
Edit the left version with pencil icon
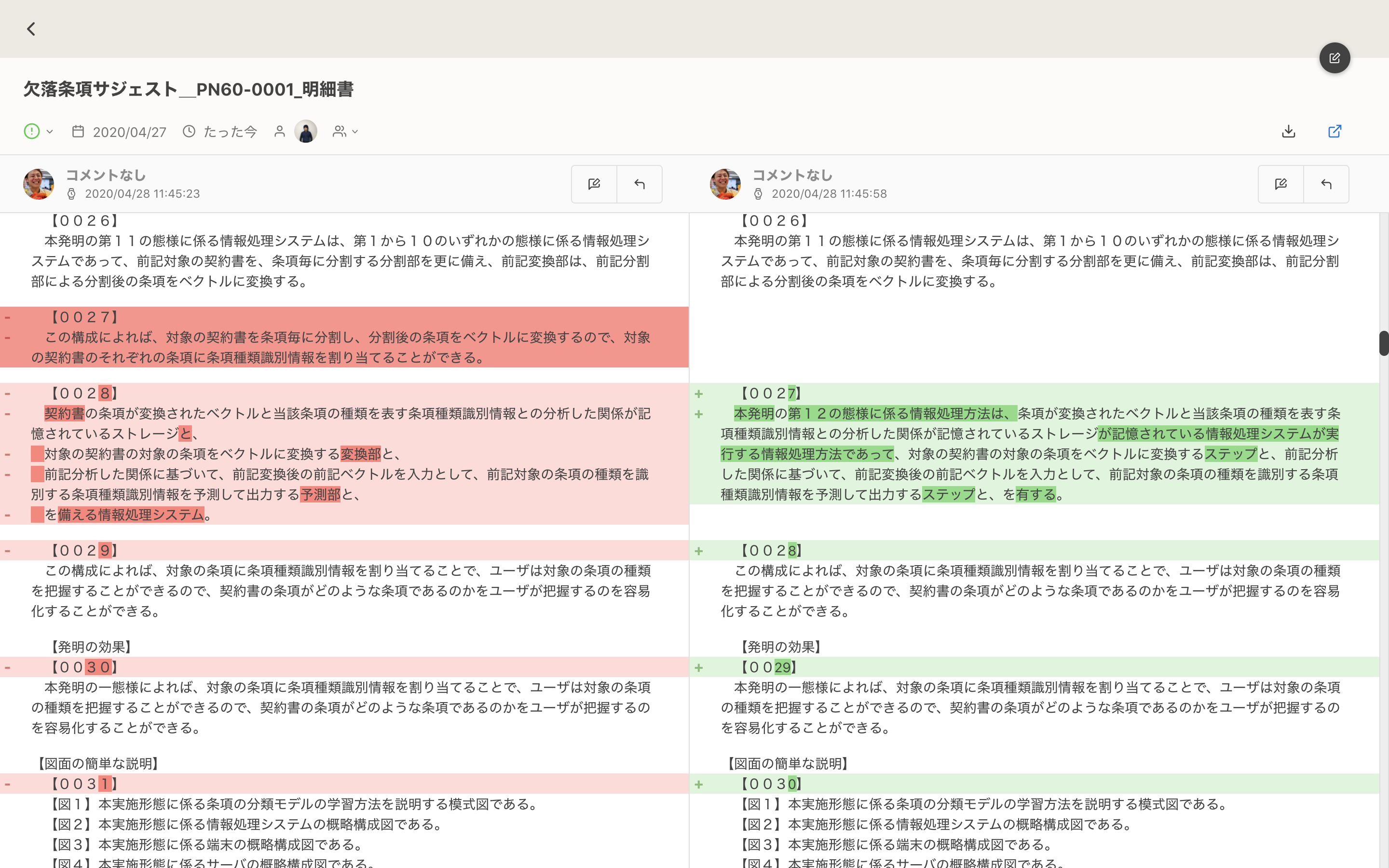(594, 184)
